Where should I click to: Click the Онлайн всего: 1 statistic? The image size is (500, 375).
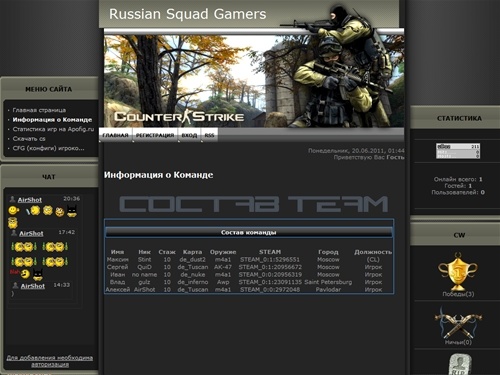tap(458, 179)
